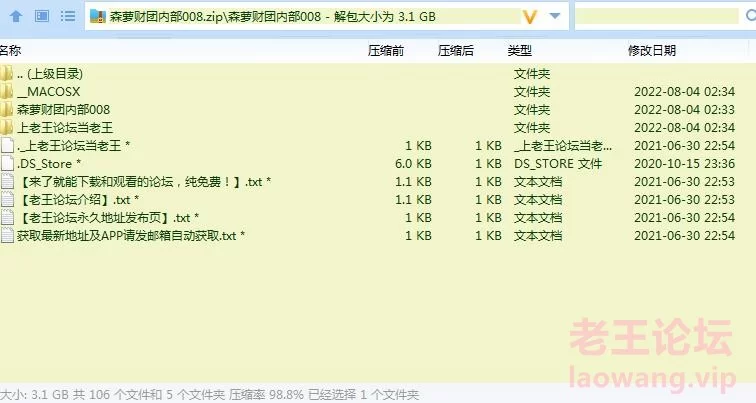
Task: Click truncated type _上老王论坛当老... cell
Action: coord(563,146)
